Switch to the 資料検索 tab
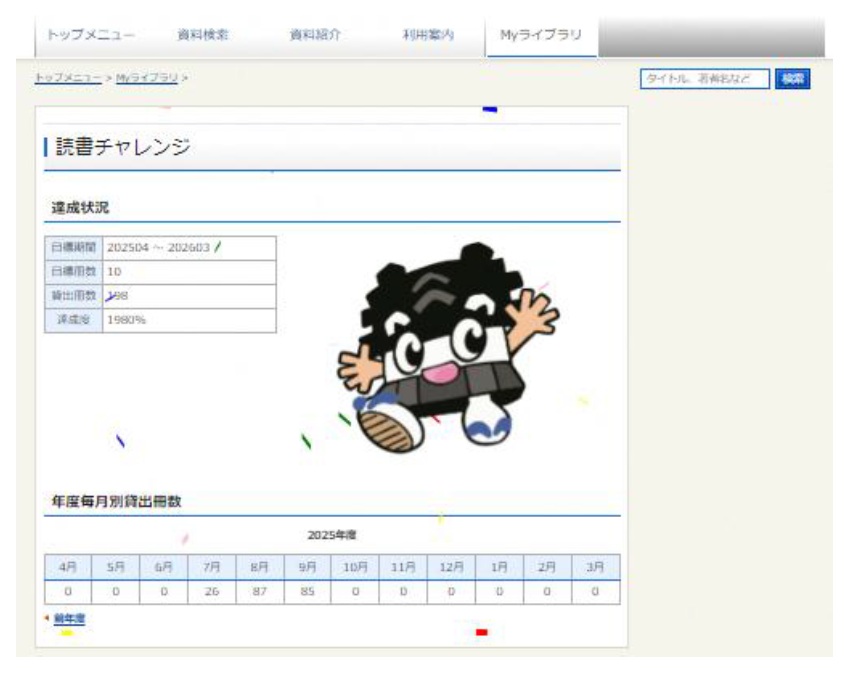866x683 pixels. coord(203,34)
